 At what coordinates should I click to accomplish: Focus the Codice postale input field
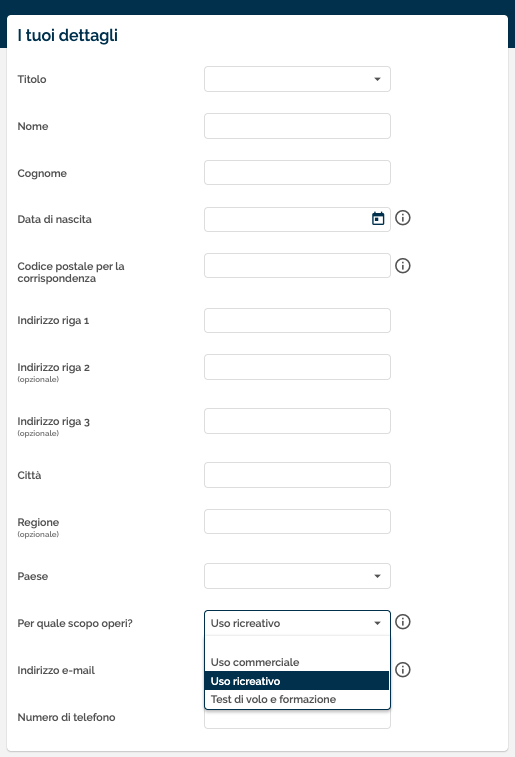[x=297, y=266]
